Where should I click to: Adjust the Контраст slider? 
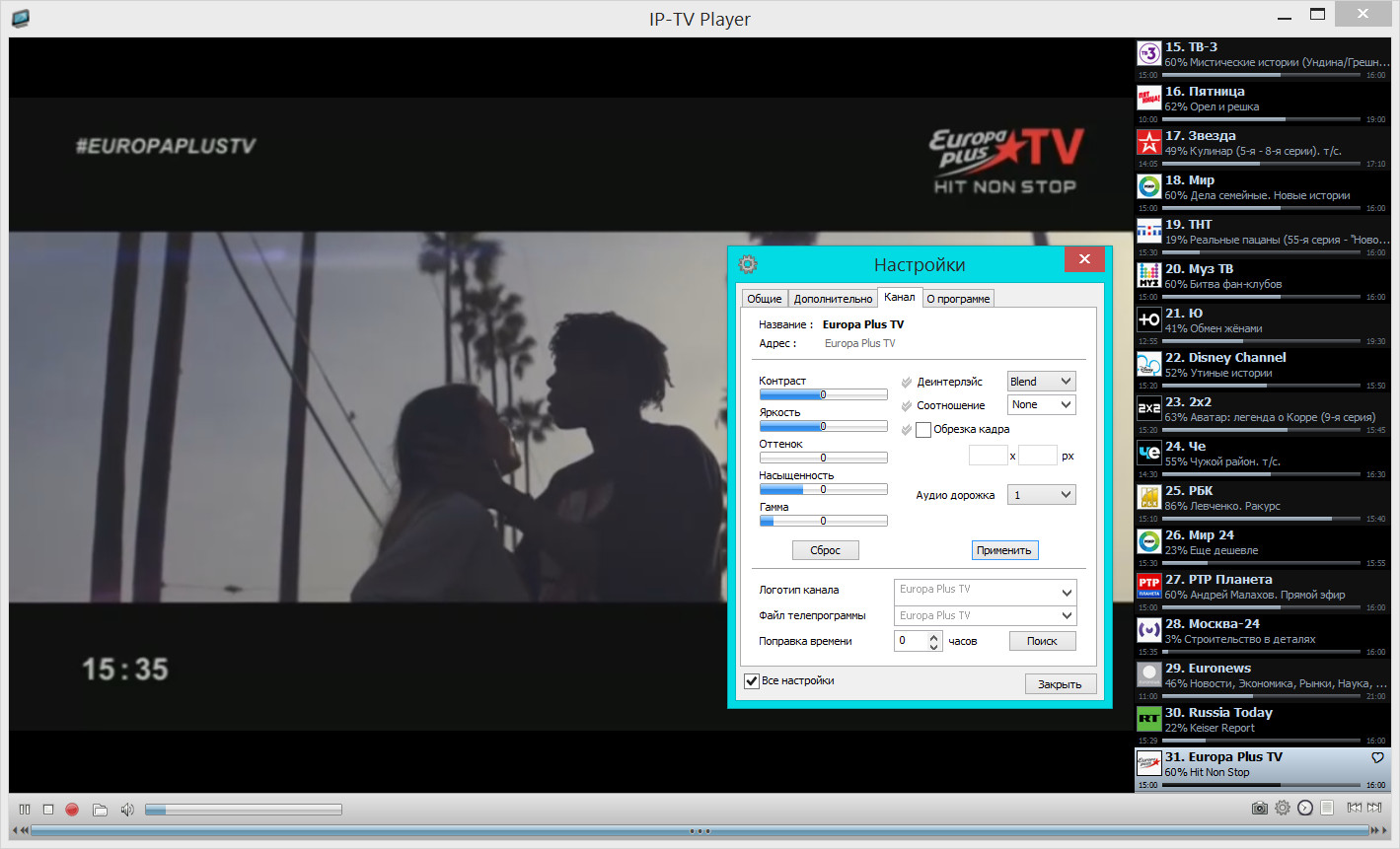(x=824, y=394)
